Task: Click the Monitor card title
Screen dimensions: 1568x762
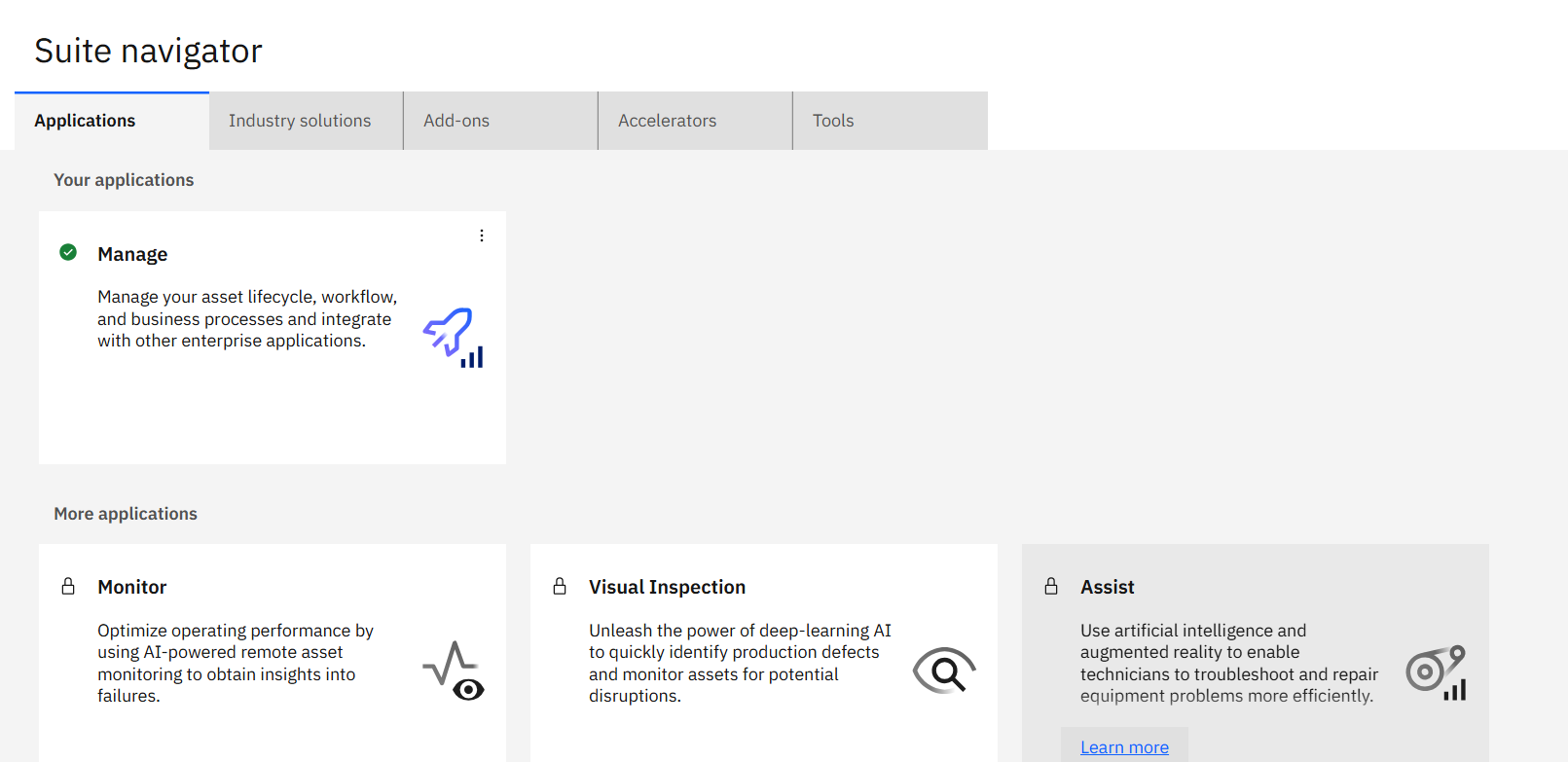Action: point(132,587)
